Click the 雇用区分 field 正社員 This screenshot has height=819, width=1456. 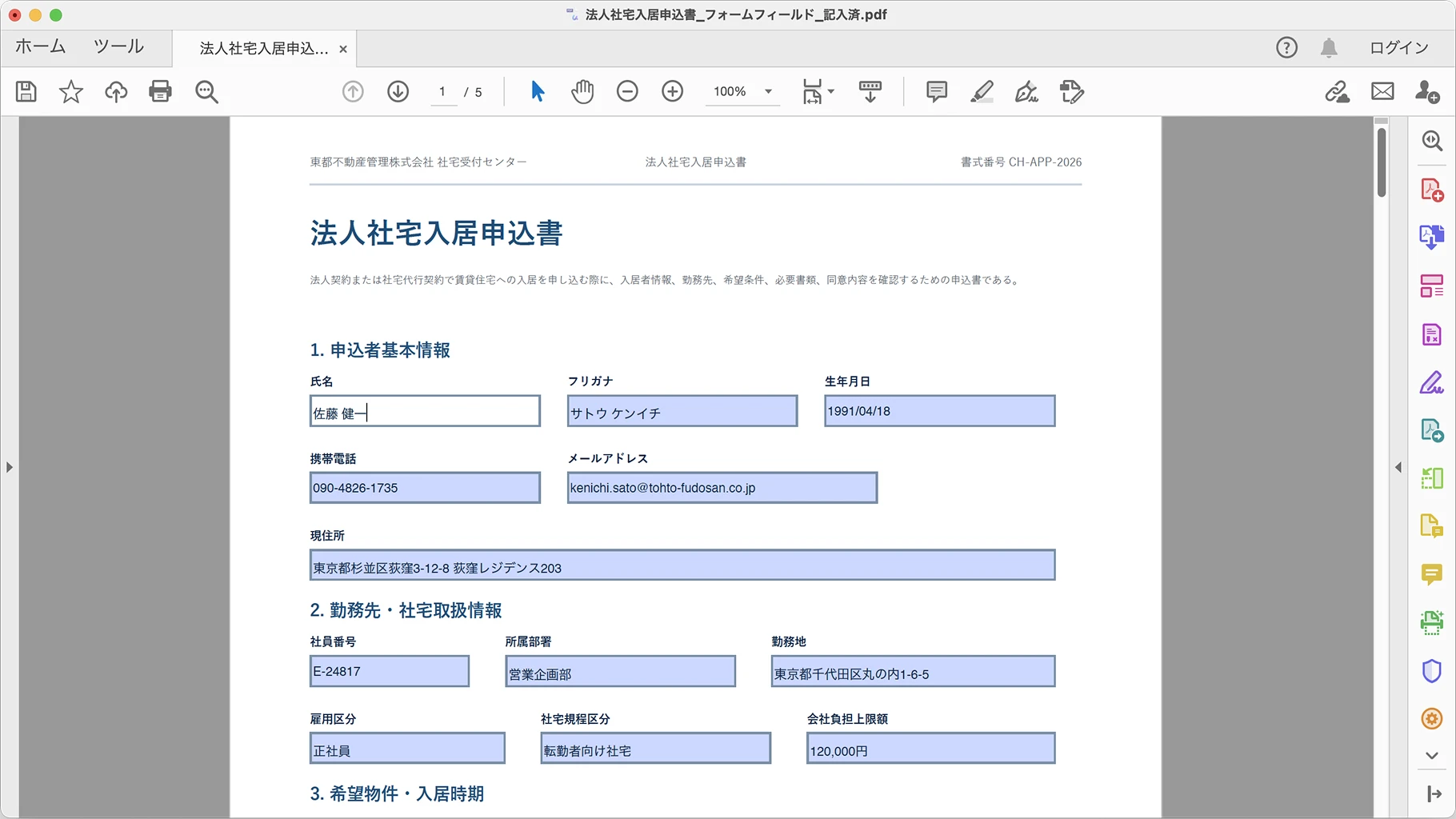(407, 748)
